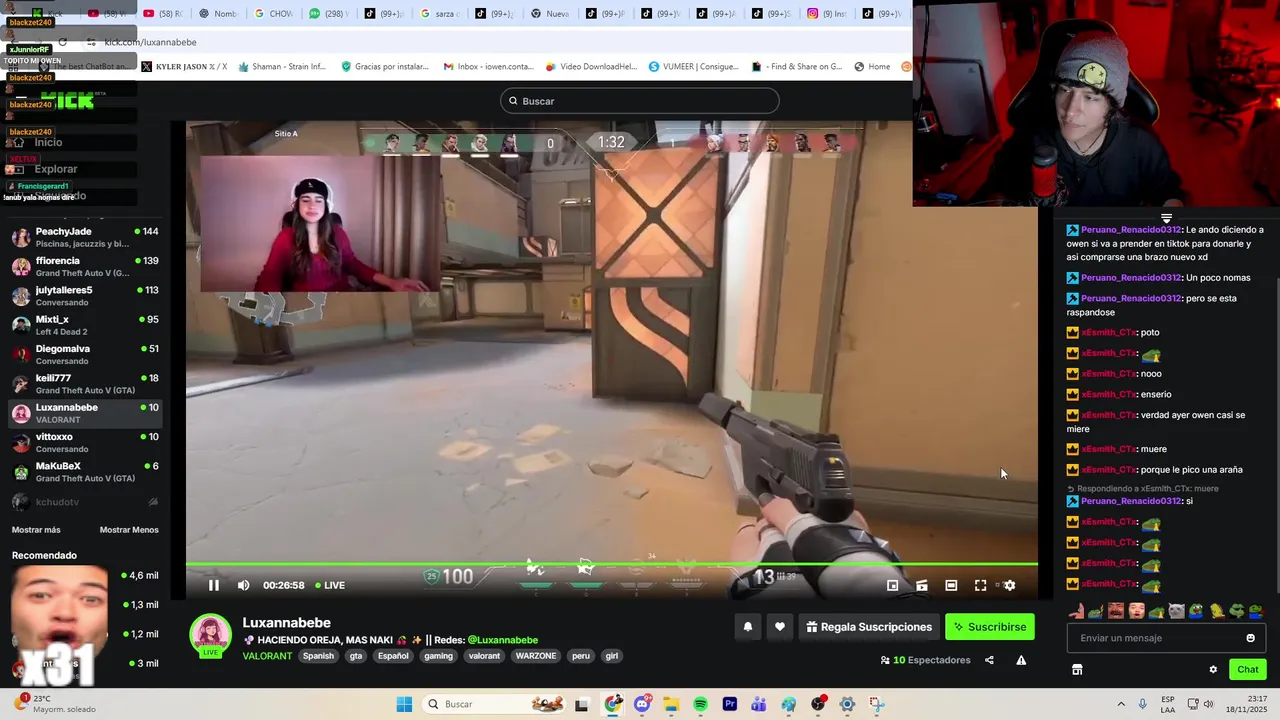Screen dimensions: 1280x720
Task: Open Diegomalva channel in sidebar
Action: pos(85,354)
